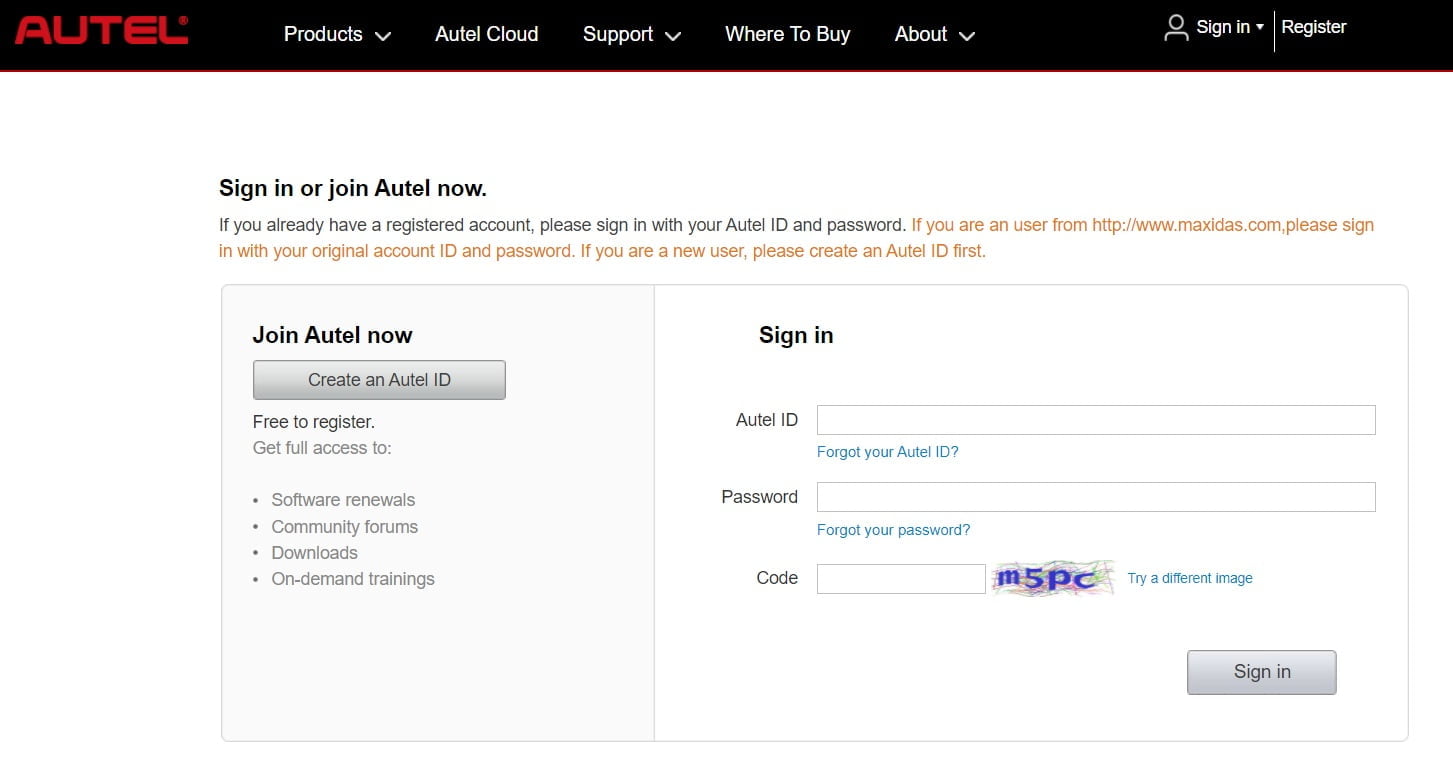Click the Community forums list item
This screenshot has width=1453, height=768.
tap(345, 527)
